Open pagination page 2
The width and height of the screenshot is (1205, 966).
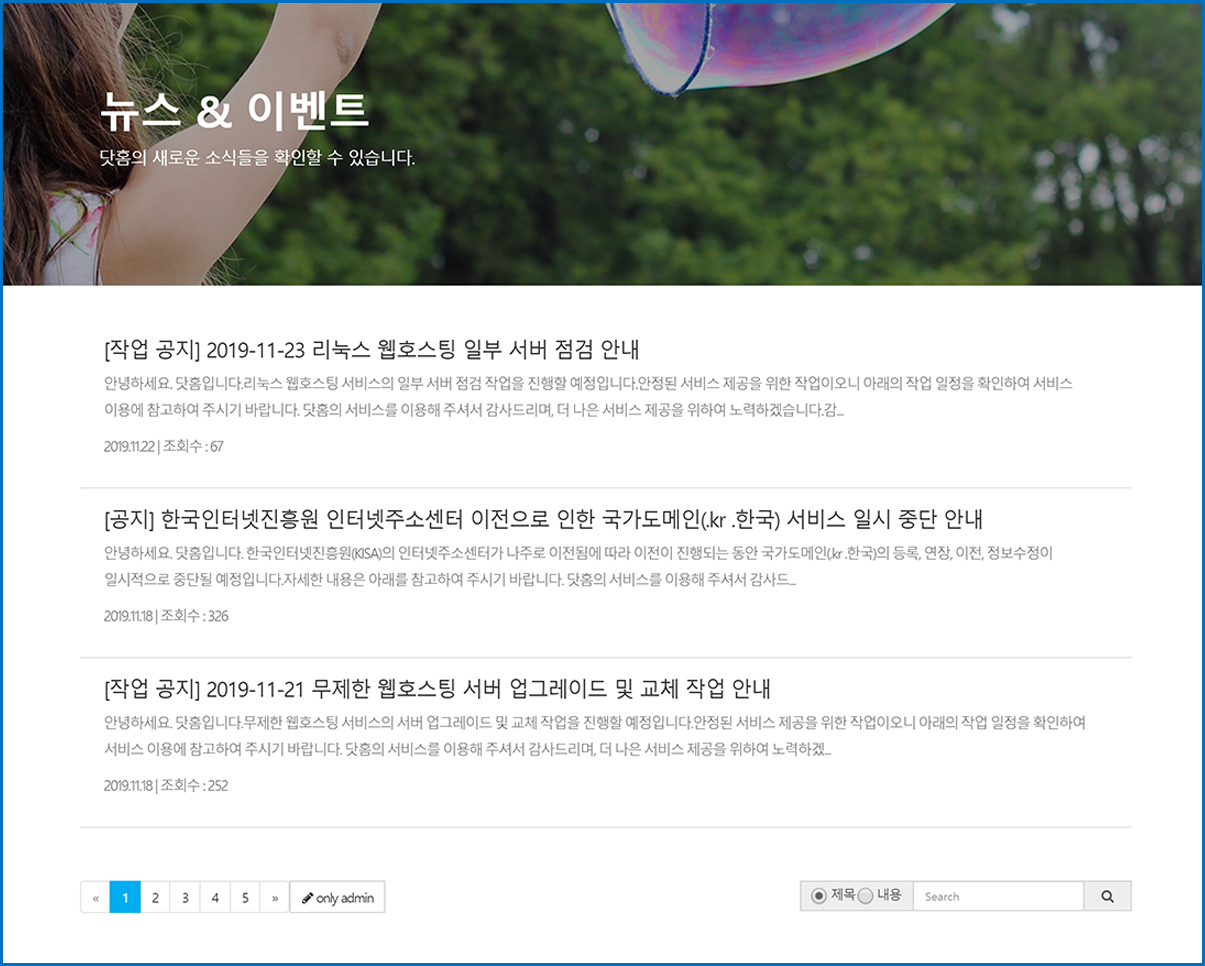pos(155,897)
